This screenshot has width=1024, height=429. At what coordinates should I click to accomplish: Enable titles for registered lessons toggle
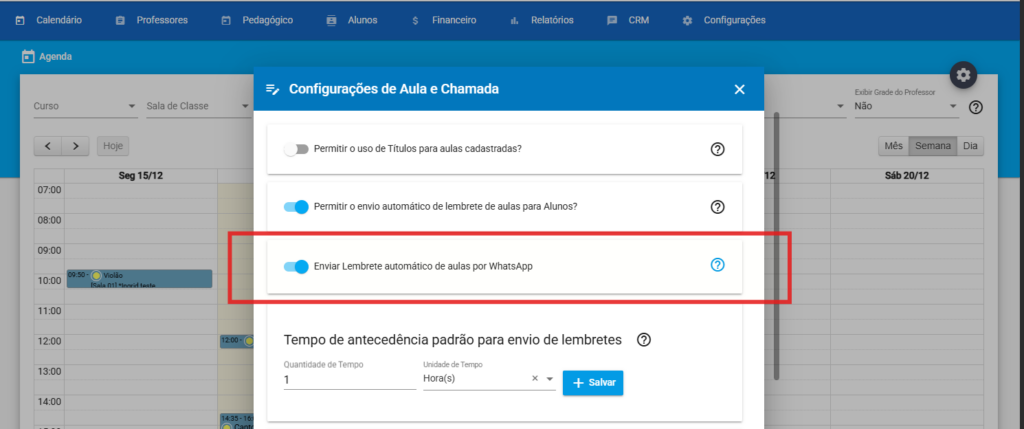[296, 149]
